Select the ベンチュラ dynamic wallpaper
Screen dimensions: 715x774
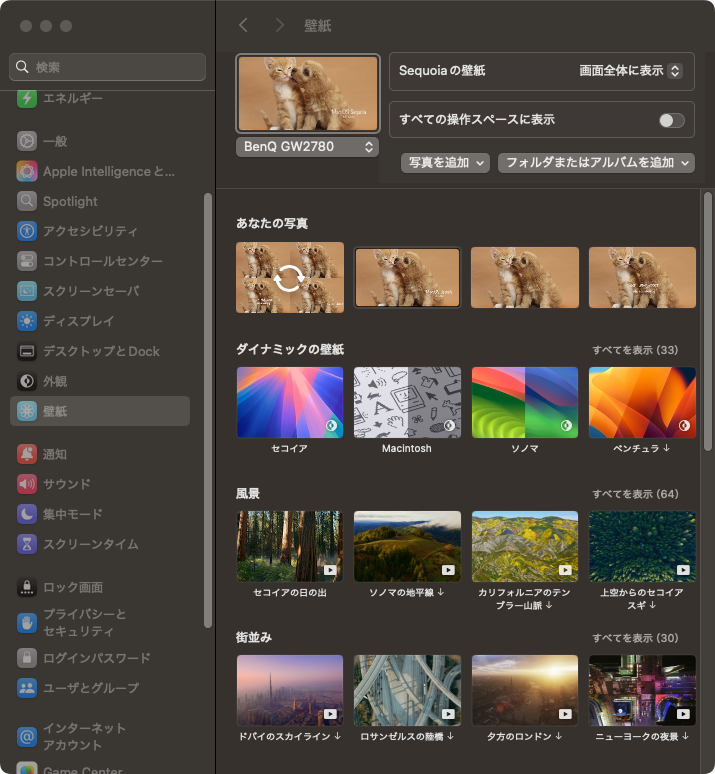[x=642, y=402]
